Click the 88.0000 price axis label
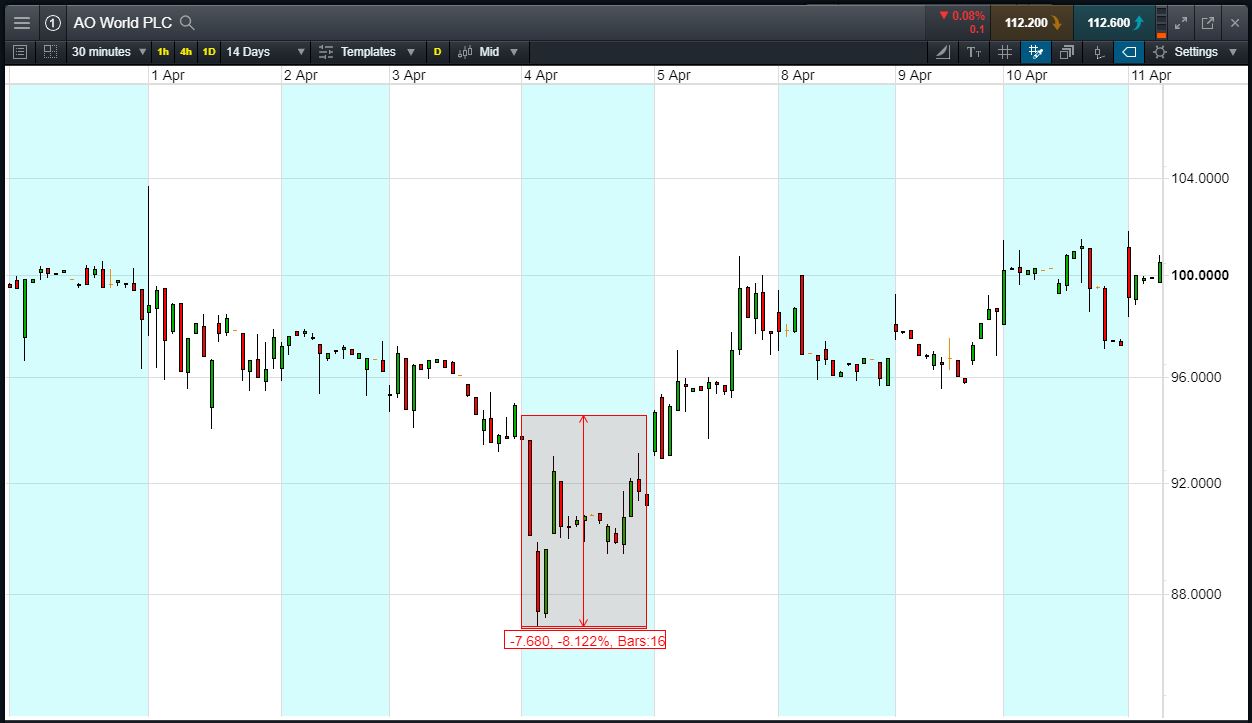This screenshot has width=1252, height=723. [1196, 594]
